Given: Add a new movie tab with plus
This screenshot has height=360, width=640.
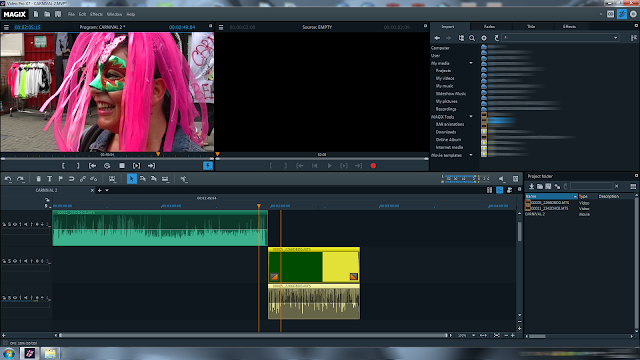Looking at the screenshot, I should 100,190.
